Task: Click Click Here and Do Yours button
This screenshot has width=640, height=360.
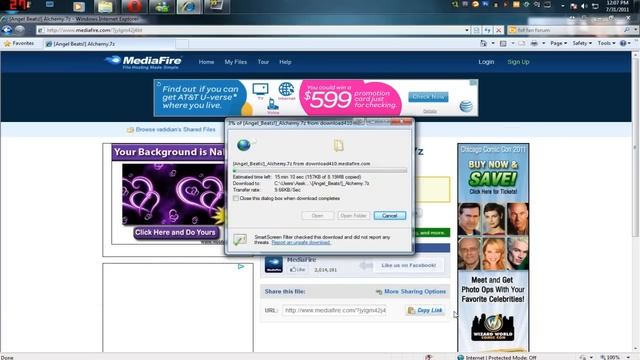Action: point(175,232)
